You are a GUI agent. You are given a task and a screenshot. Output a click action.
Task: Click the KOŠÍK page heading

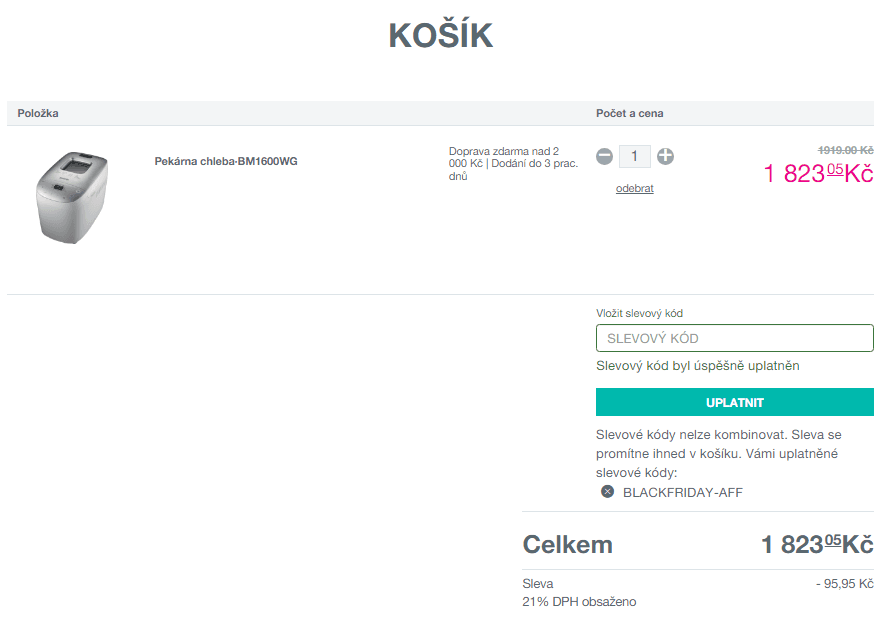point(440,34)
